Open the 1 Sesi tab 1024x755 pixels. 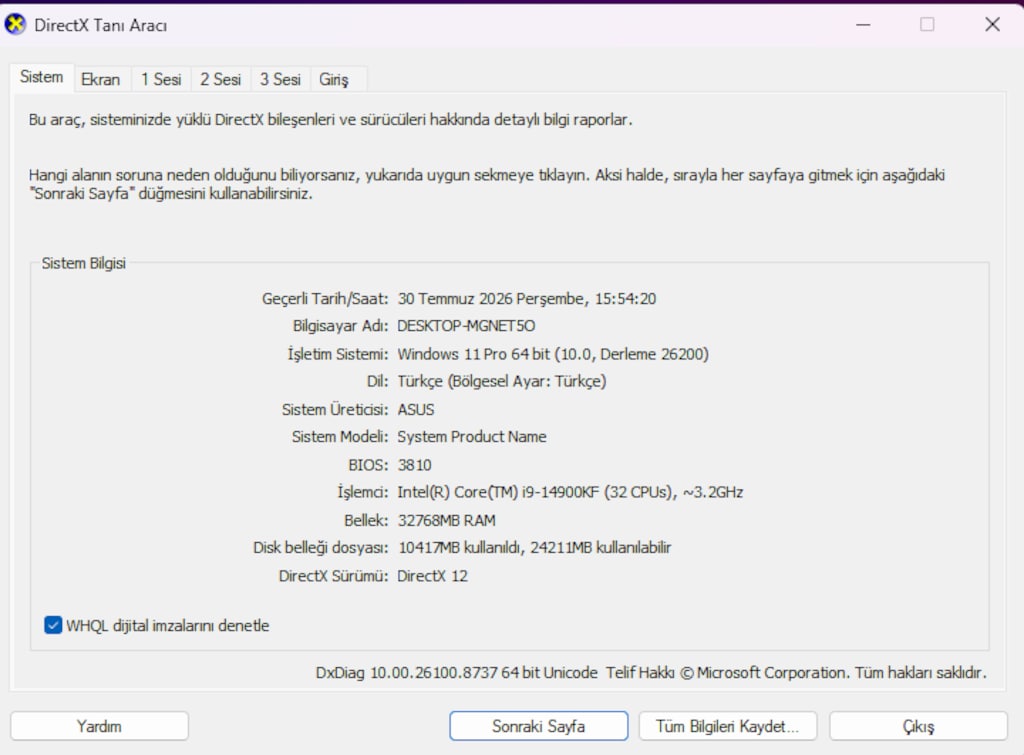coord(161,80)
